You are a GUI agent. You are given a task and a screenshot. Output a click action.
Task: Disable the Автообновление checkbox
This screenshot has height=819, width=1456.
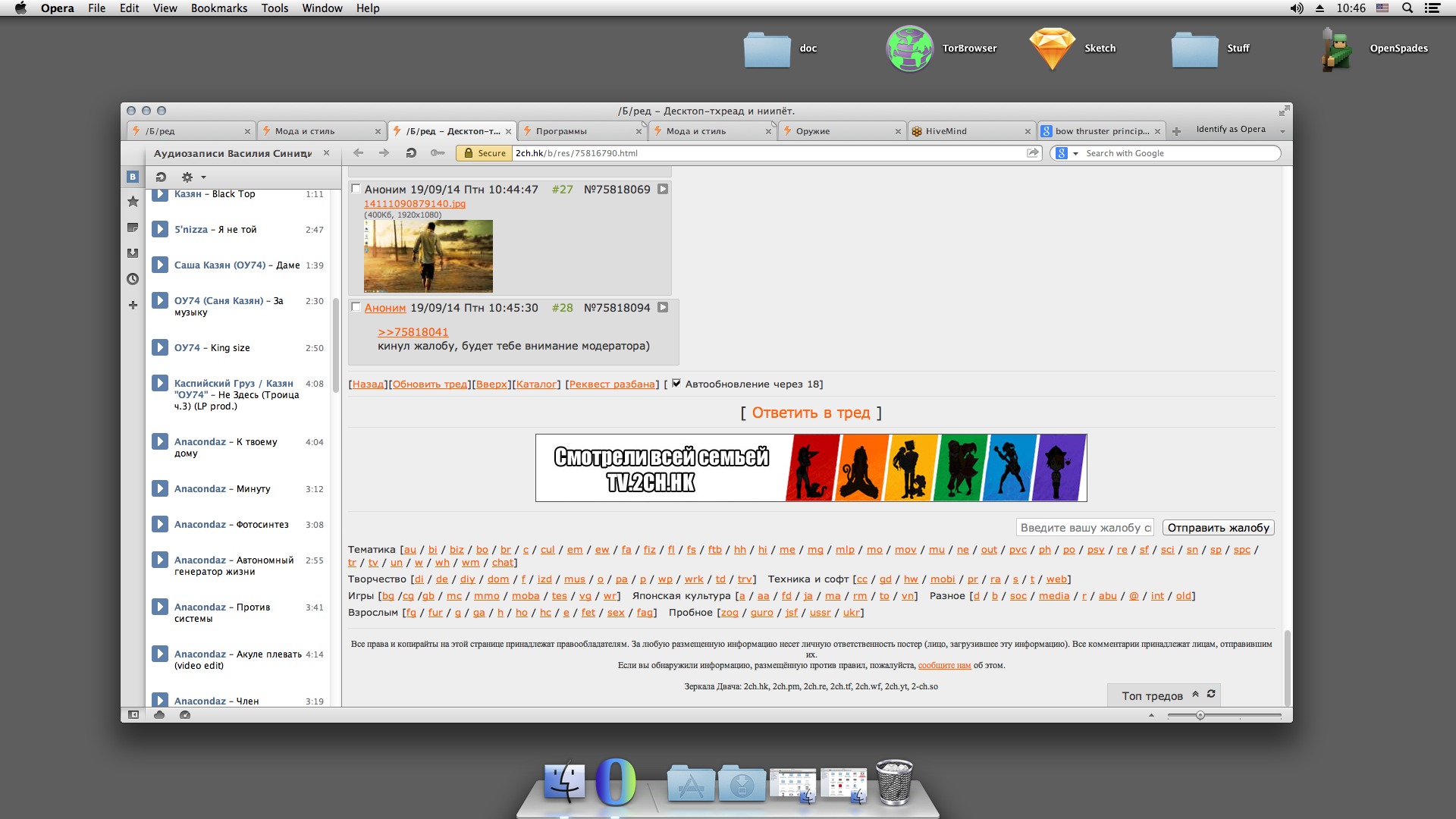[676, 384]
